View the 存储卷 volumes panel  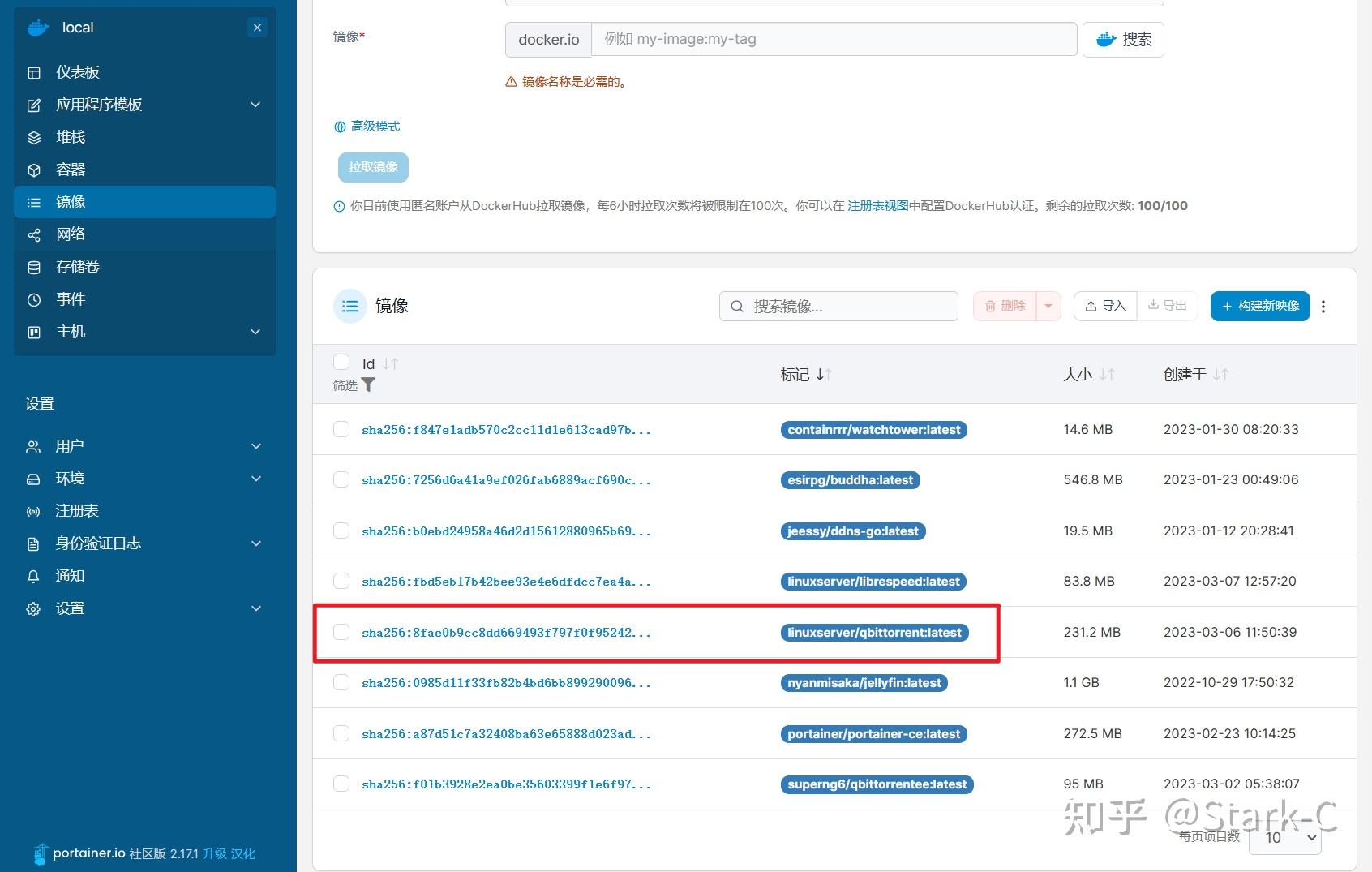pyautogui.click(x=77, y=267)
